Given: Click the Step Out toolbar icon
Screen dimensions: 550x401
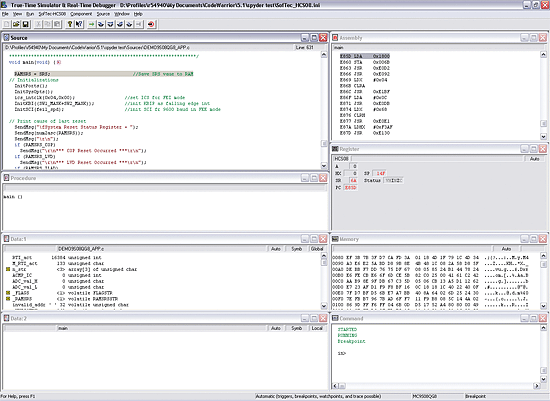Looking at the screenshot, I should pos(120,24).
